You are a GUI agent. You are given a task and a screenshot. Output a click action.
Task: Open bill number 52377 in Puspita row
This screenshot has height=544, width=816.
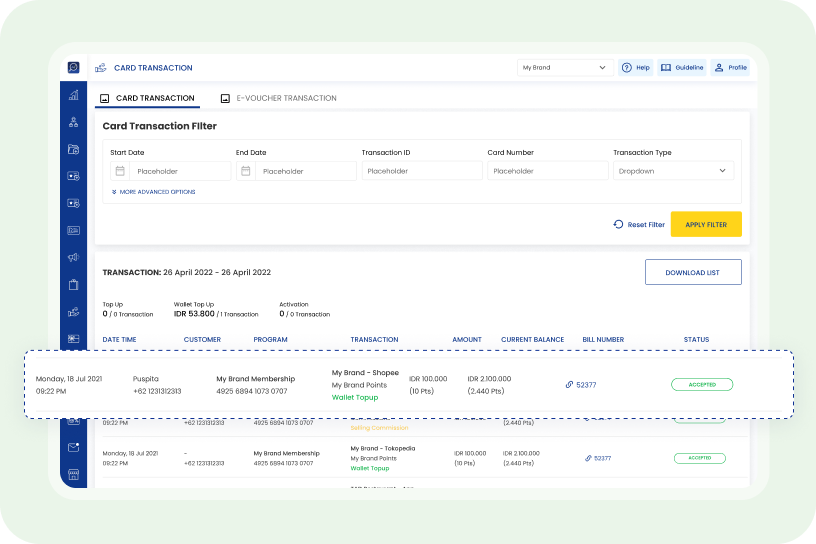[586, 385]
